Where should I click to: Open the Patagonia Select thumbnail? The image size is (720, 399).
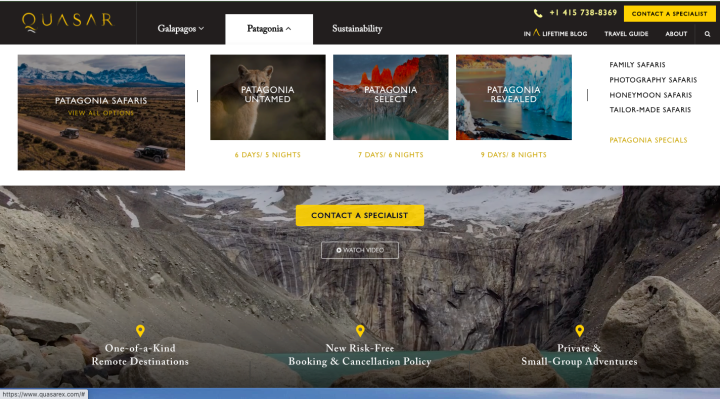[390, 97]
